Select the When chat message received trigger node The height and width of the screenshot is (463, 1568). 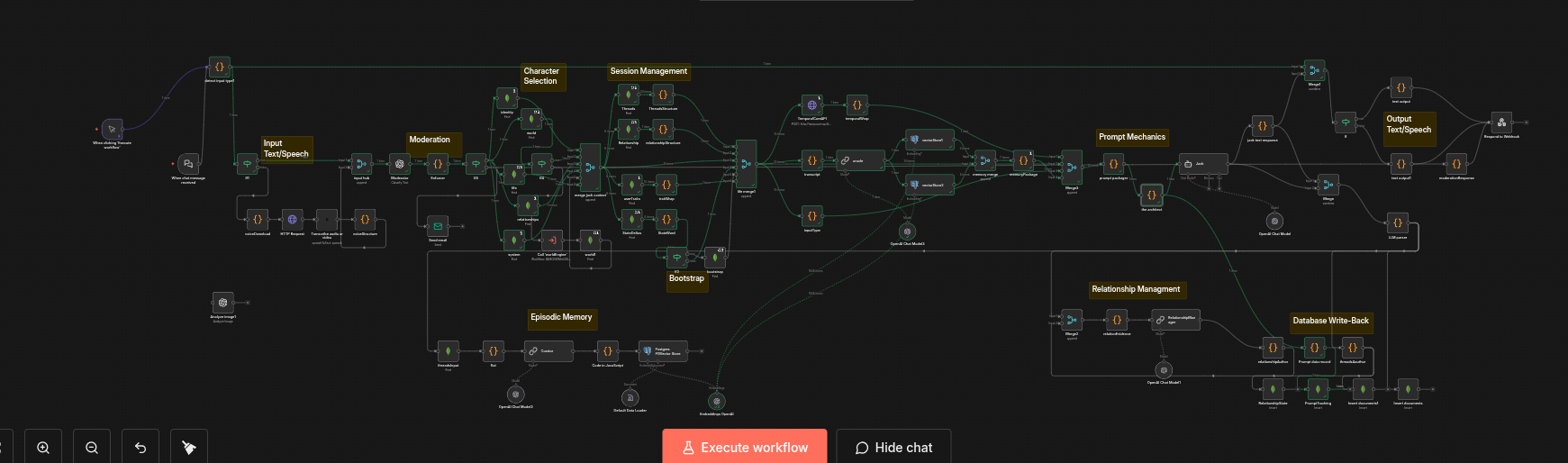tap(188, 164)
